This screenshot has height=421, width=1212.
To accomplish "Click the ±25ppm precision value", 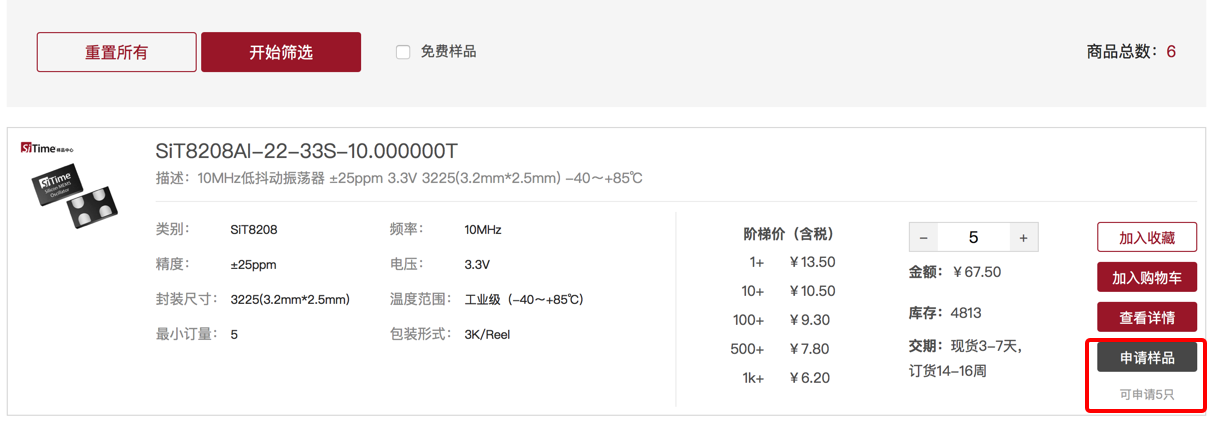I will [253, 265].
